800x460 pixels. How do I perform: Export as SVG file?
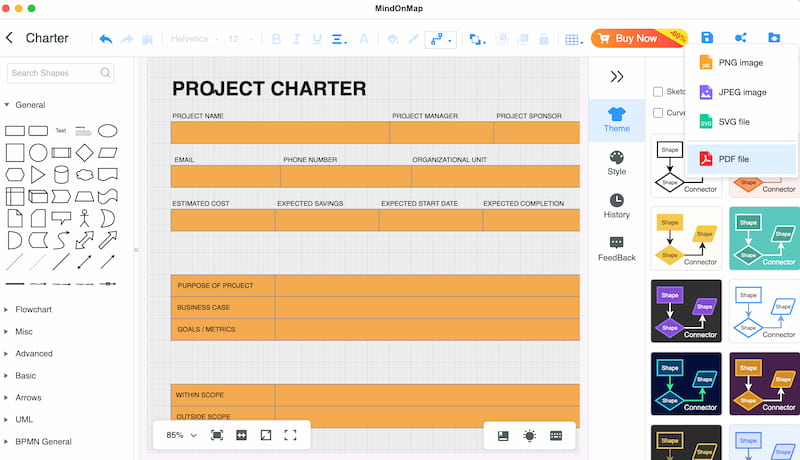click(x=741, y=122)
